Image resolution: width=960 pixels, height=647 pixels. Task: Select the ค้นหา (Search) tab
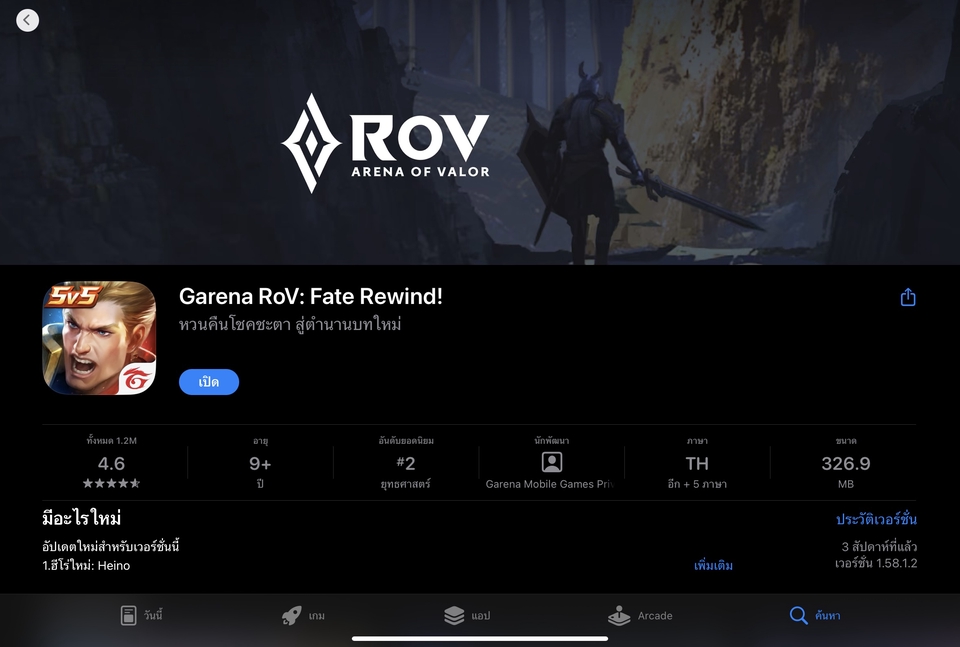pos(814,615)
